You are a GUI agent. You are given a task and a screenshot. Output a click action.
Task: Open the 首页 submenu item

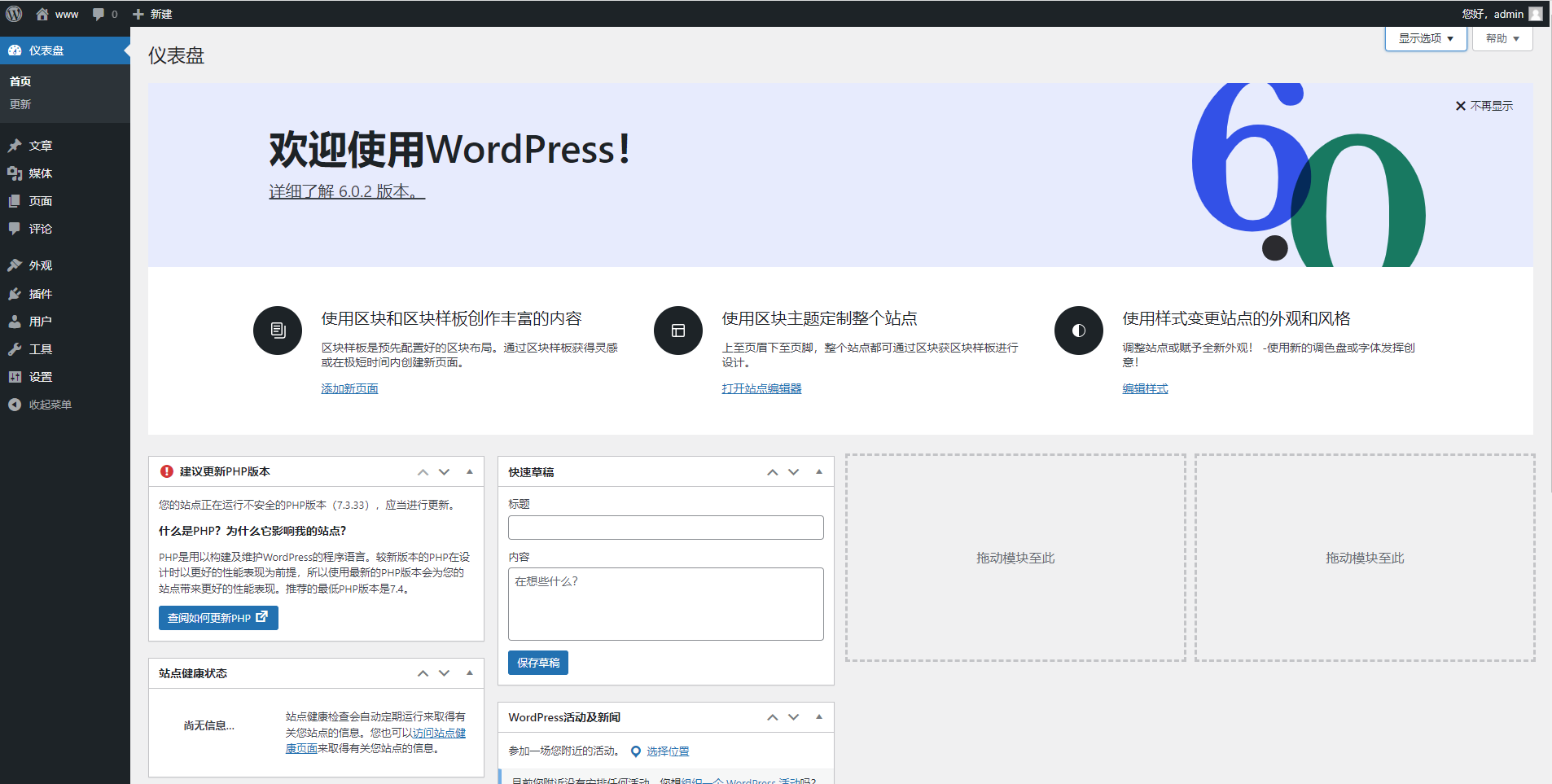pyautogui.click(x=20, y=81)
